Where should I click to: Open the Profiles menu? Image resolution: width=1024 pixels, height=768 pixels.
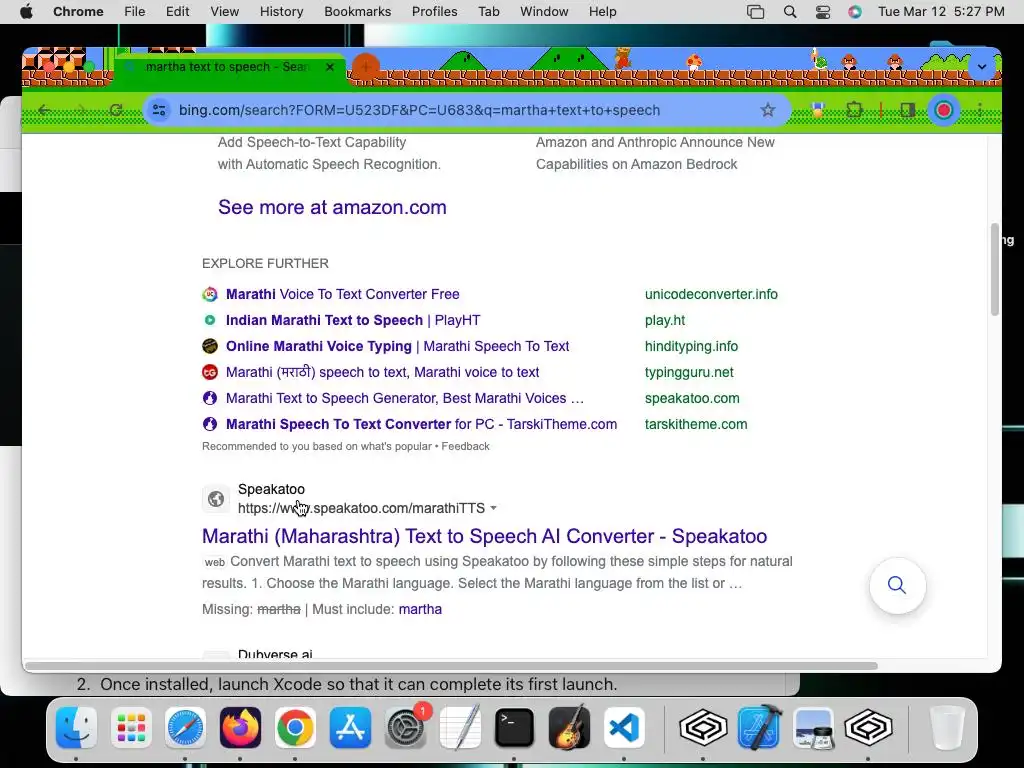[434, 12]
